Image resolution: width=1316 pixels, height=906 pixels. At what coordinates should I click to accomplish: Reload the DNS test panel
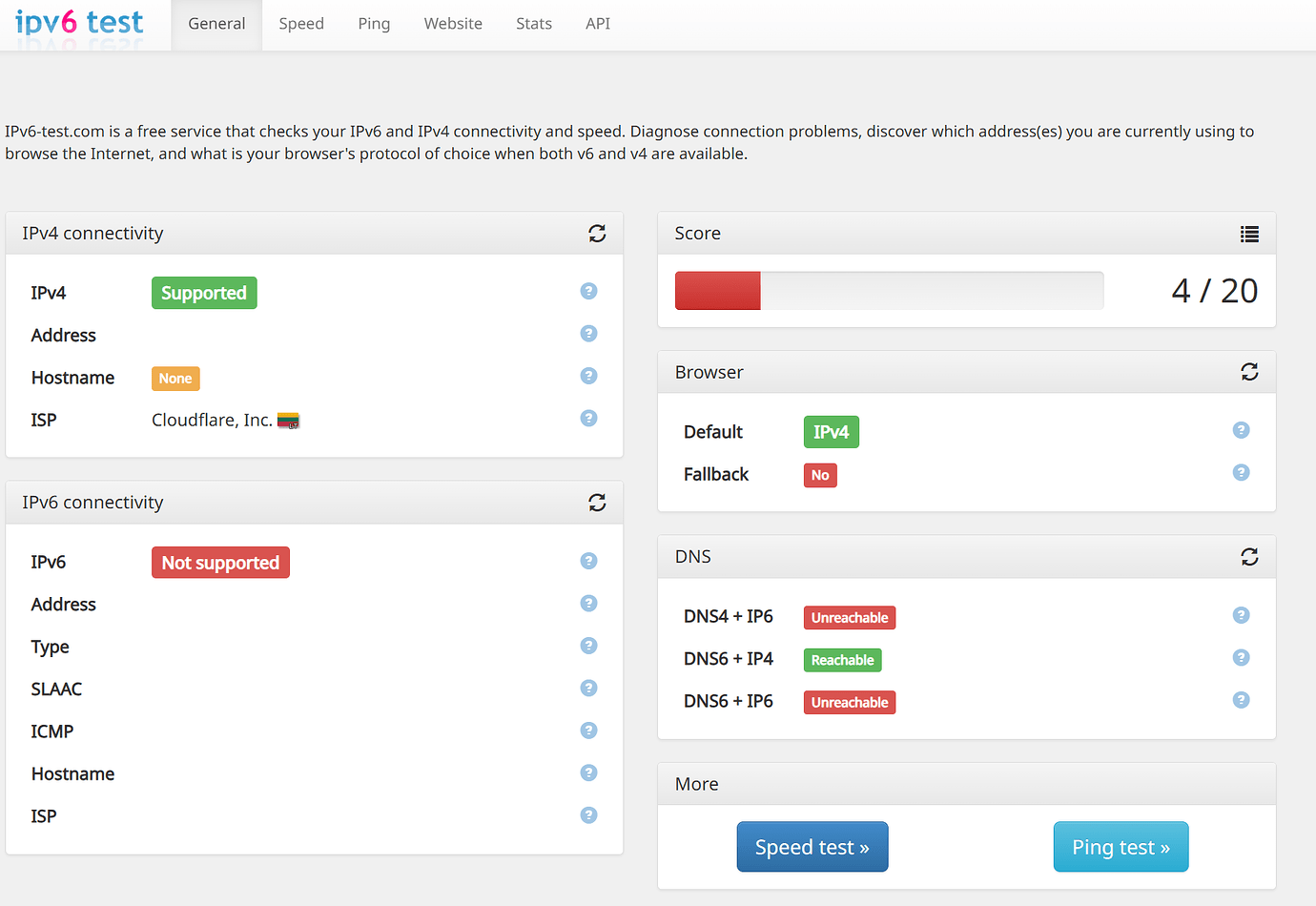point(1249,557)
